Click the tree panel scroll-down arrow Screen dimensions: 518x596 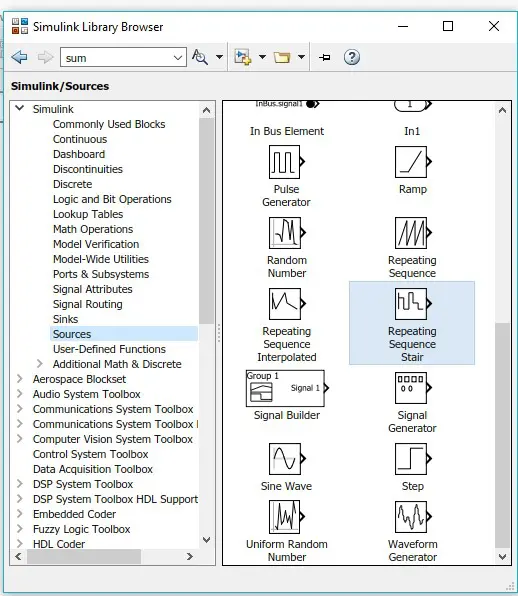tap(206, 540)
